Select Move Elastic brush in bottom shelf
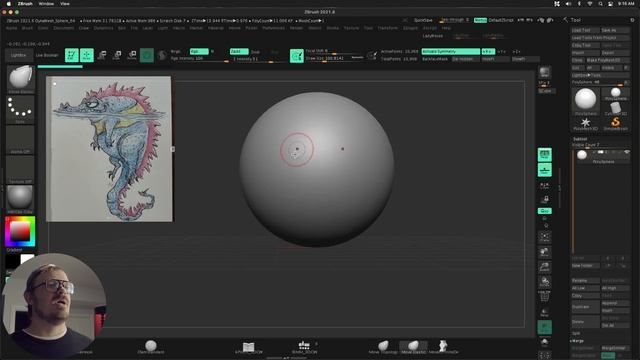The image size is (640, 360). [x=413, y=347]
